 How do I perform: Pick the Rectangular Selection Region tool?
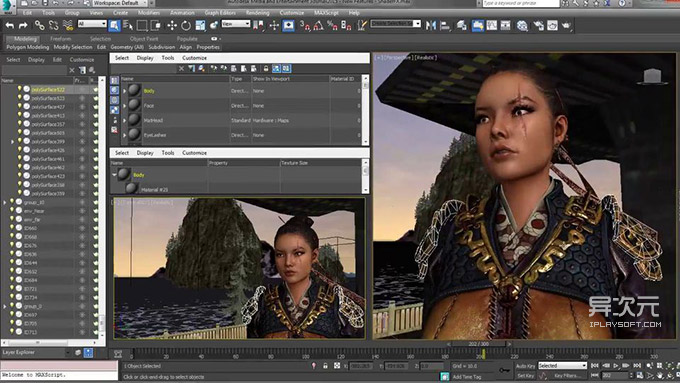pyautogui.click(x=142, y=26)
